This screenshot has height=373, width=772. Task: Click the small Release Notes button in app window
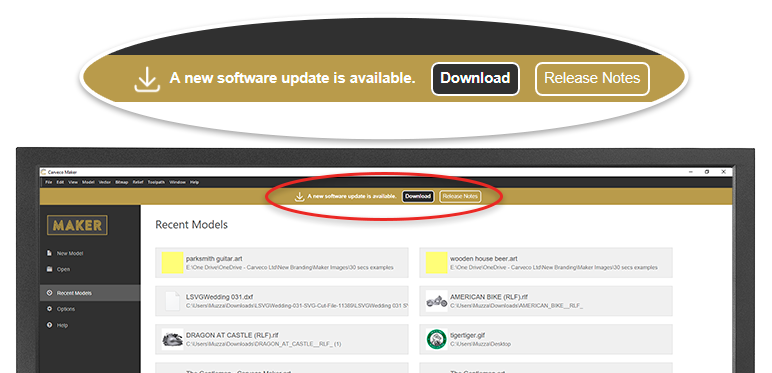(x=460, y=196)
